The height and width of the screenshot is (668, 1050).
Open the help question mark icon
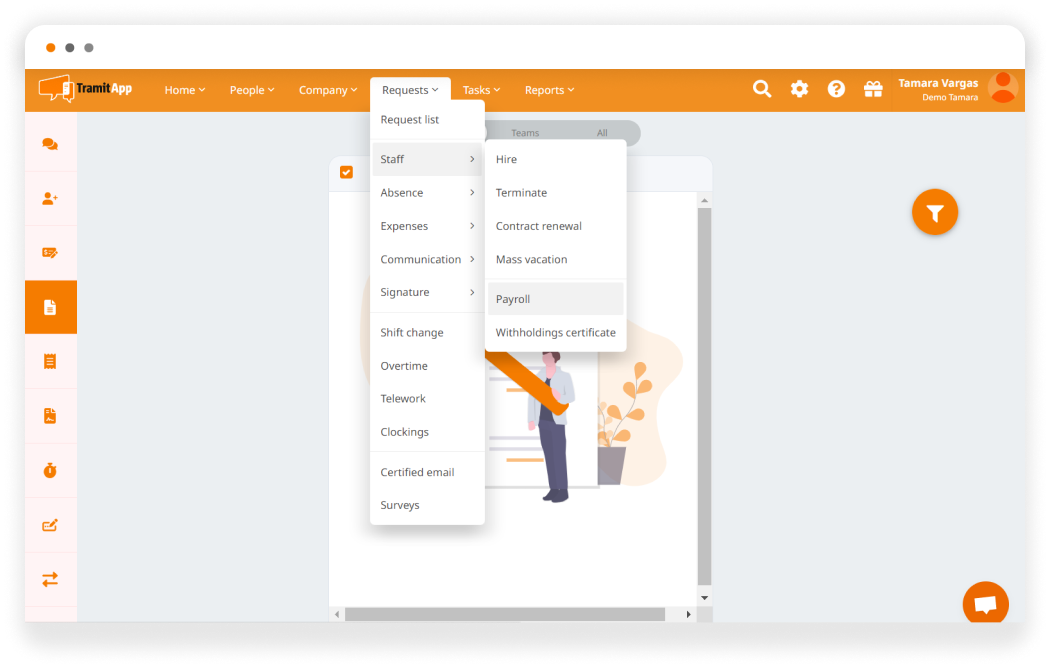[836, 89]
